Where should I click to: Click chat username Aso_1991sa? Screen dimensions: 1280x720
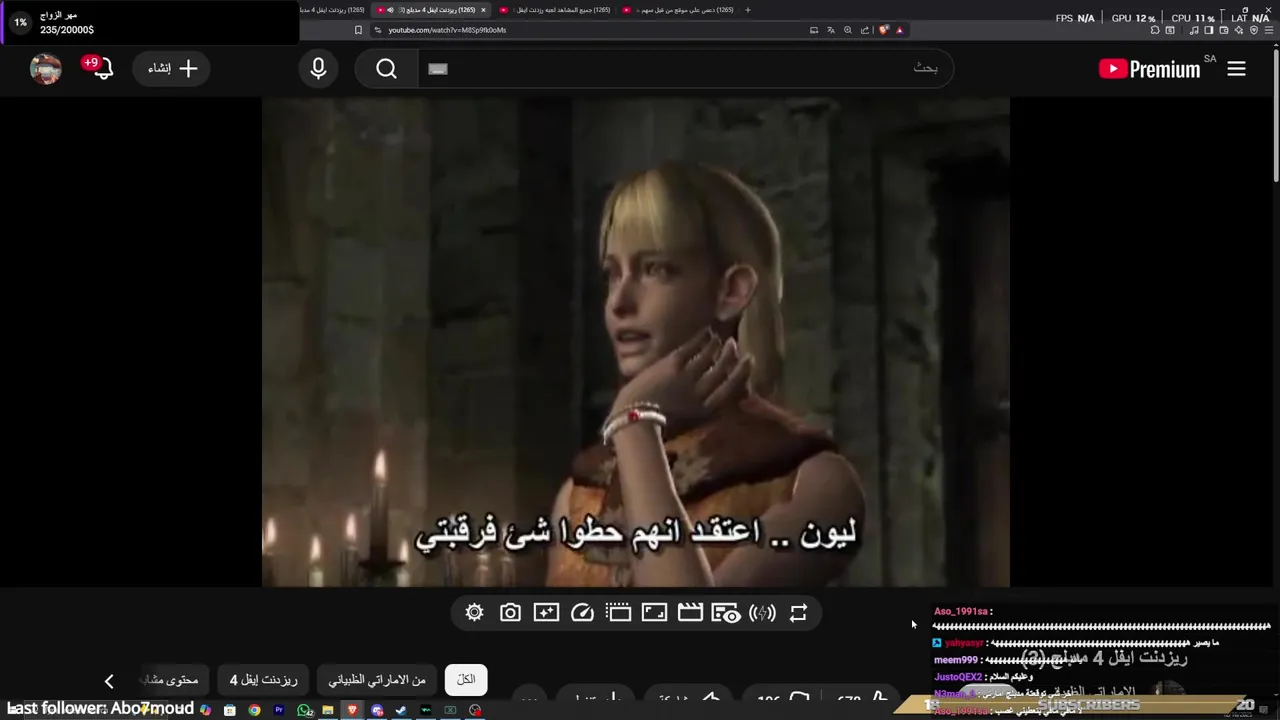[x=961, y=612]
